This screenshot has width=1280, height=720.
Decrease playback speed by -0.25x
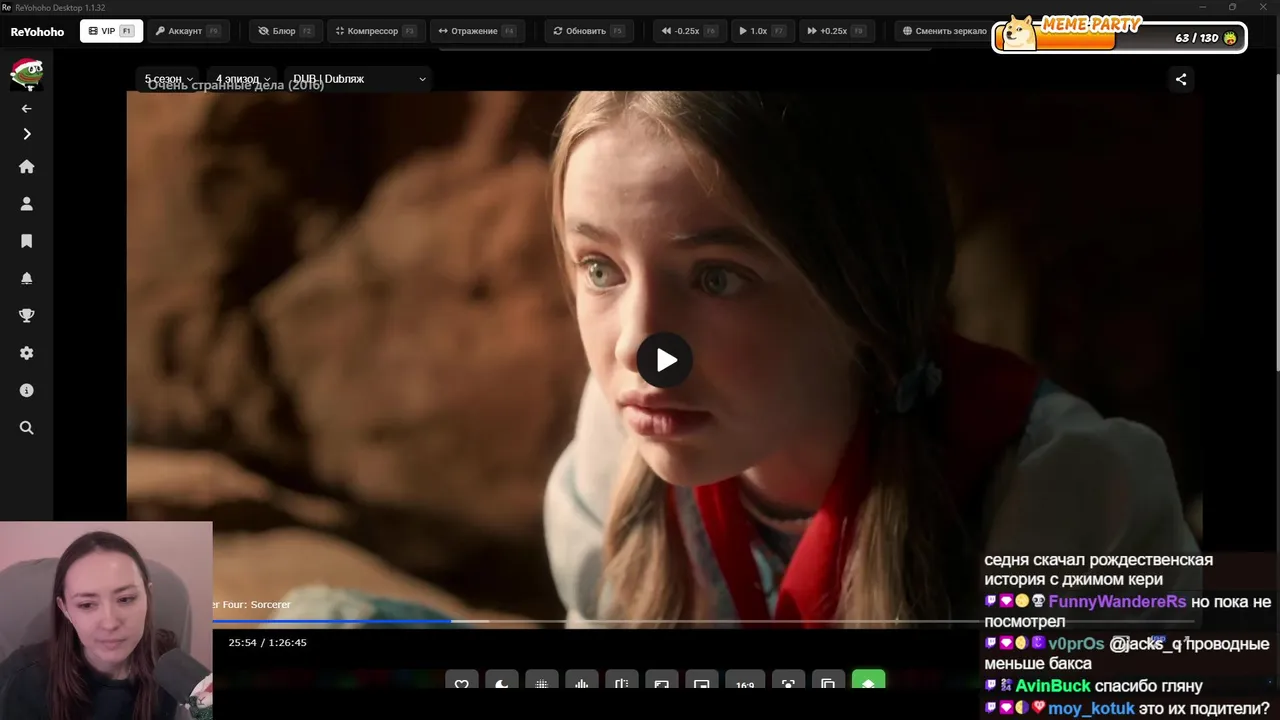(689, 31)
